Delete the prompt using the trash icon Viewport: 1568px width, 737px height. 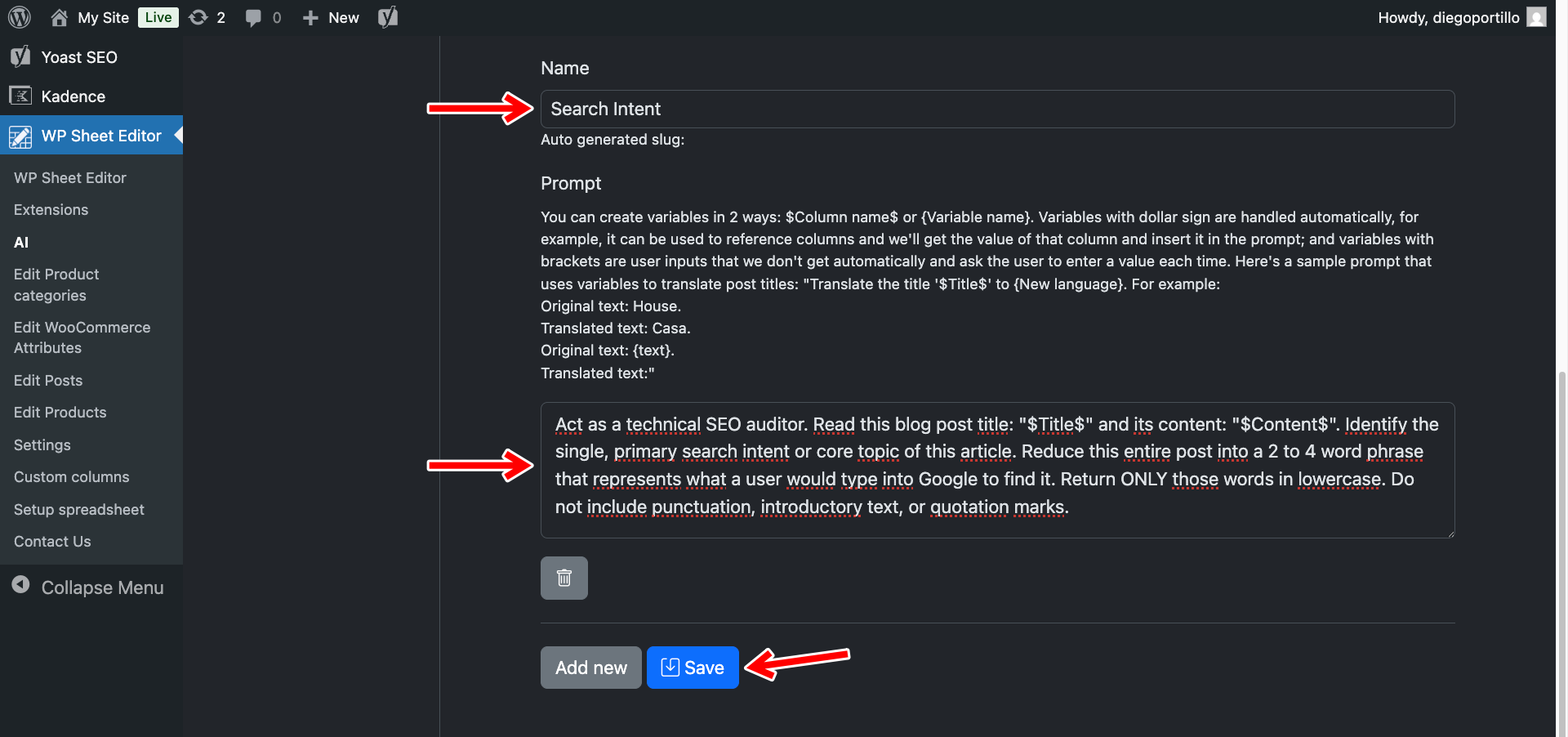[563, 578]
